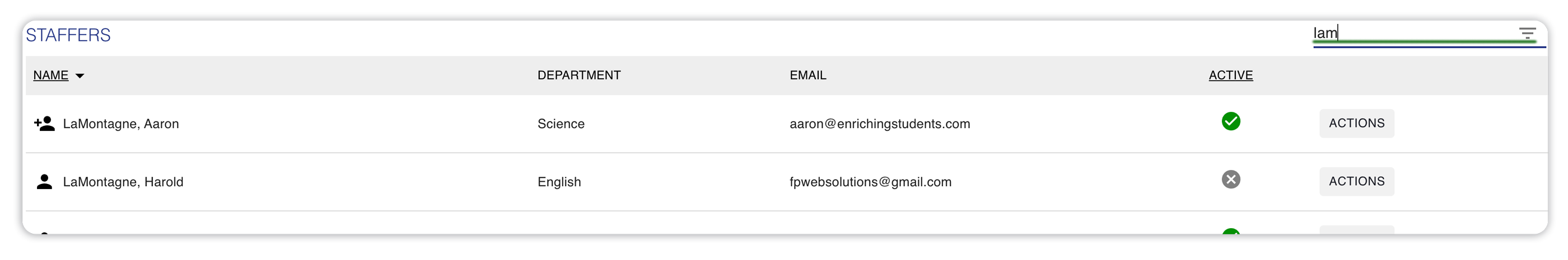The image size is (1568, 260).
Task: Open the filter icon beside search box
Action: coord(1527,34)
